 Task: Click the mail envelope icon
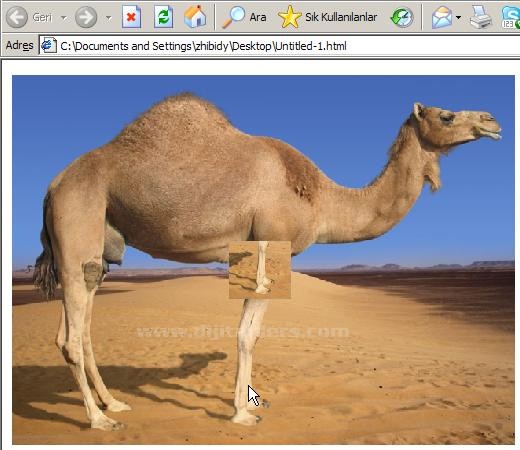pos(442,17)
